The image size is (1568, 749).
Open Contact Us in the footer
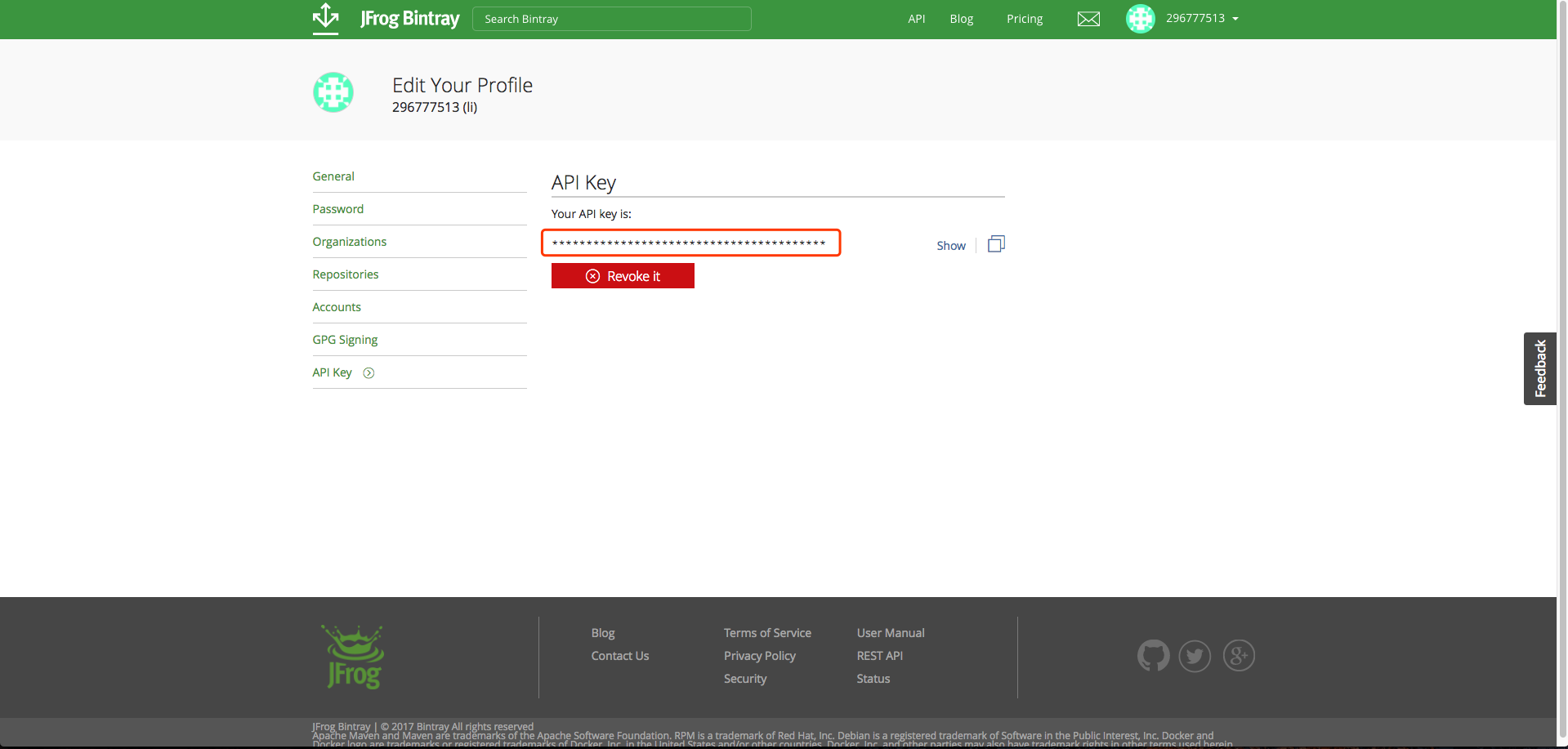620,656
